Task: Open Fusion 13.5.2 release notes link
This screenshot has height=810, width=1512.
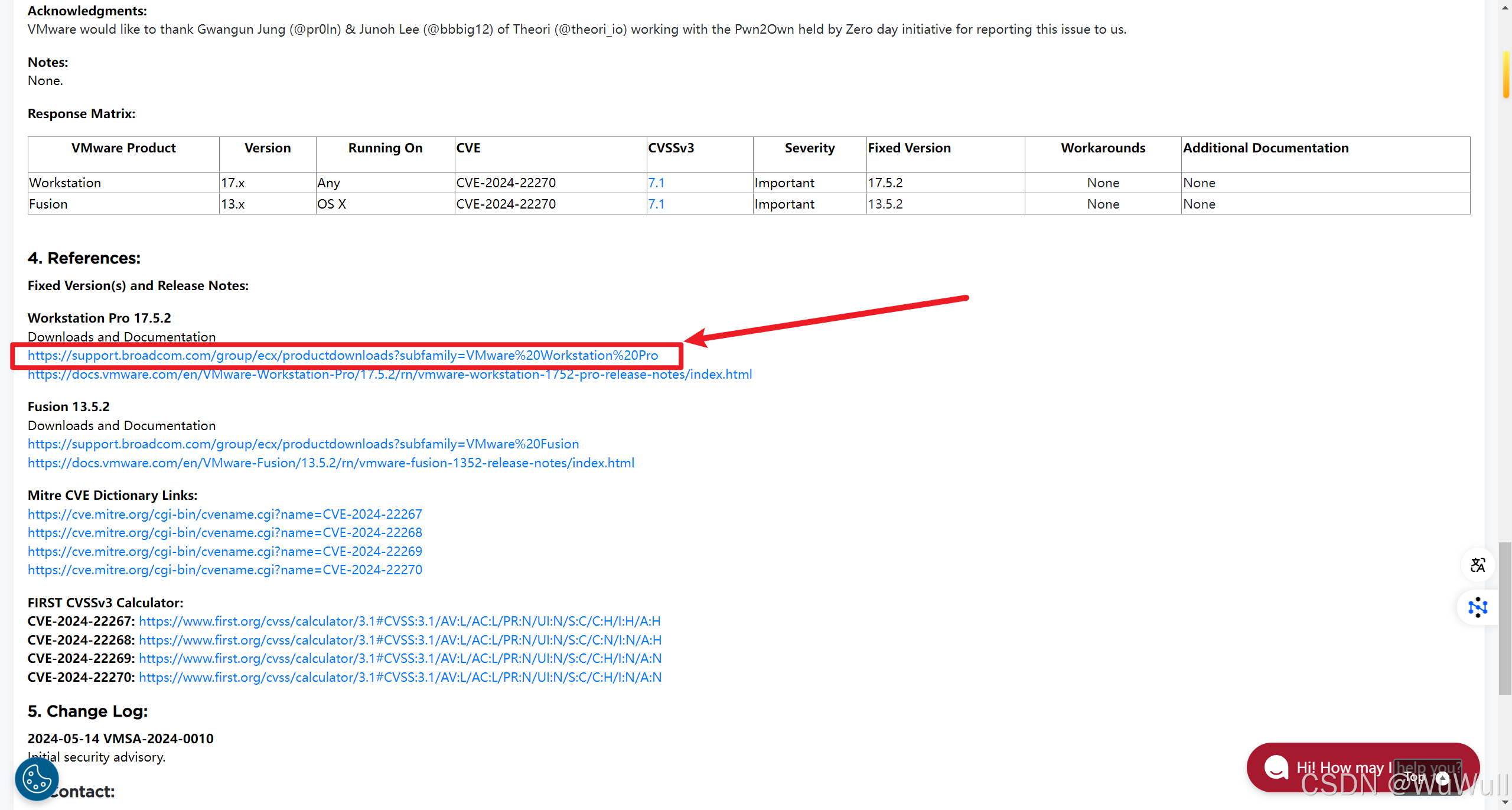Action: coord(331,463)
